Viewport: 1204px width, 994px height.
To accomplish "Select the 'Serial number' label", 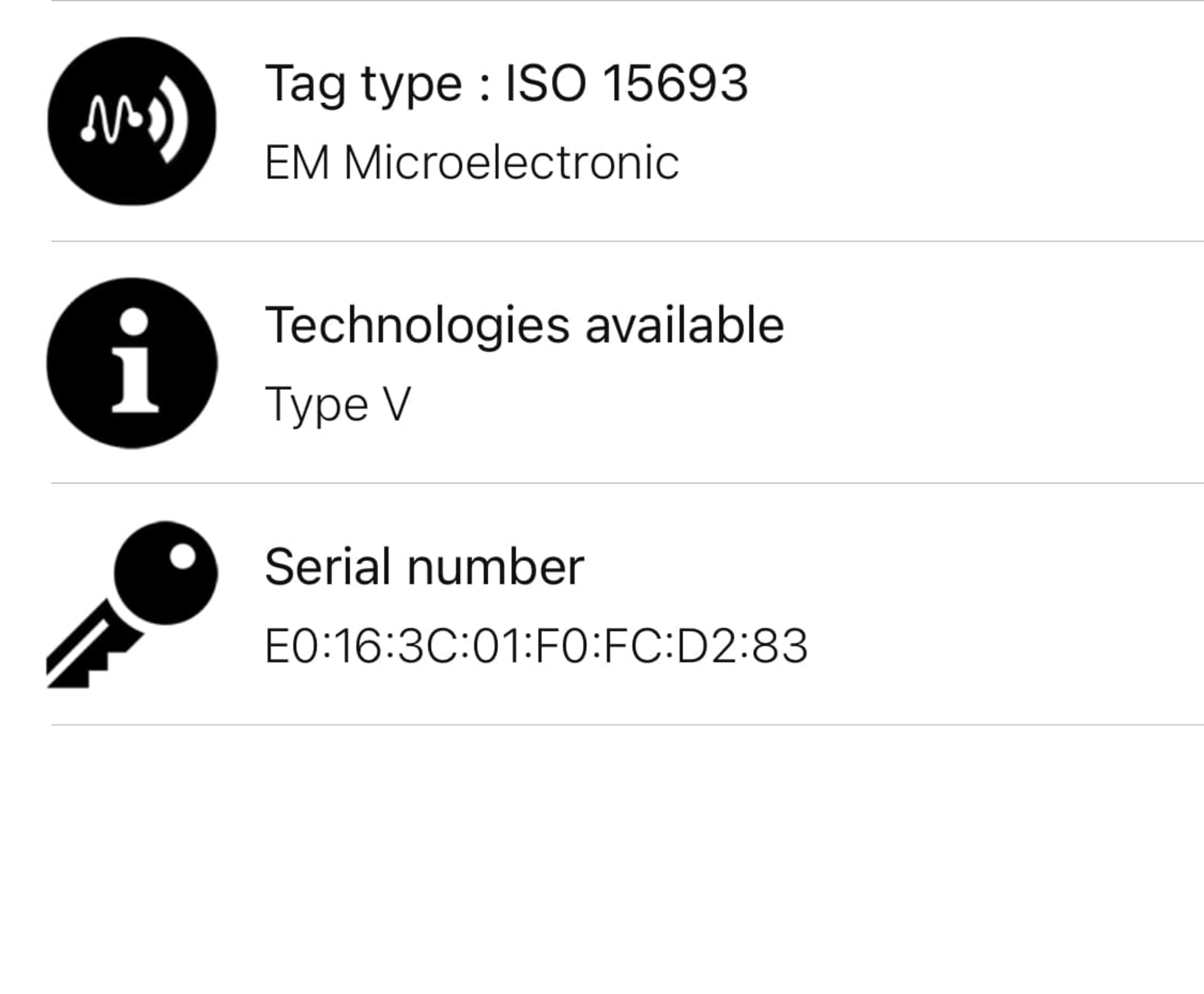I will tap(424, 567).
